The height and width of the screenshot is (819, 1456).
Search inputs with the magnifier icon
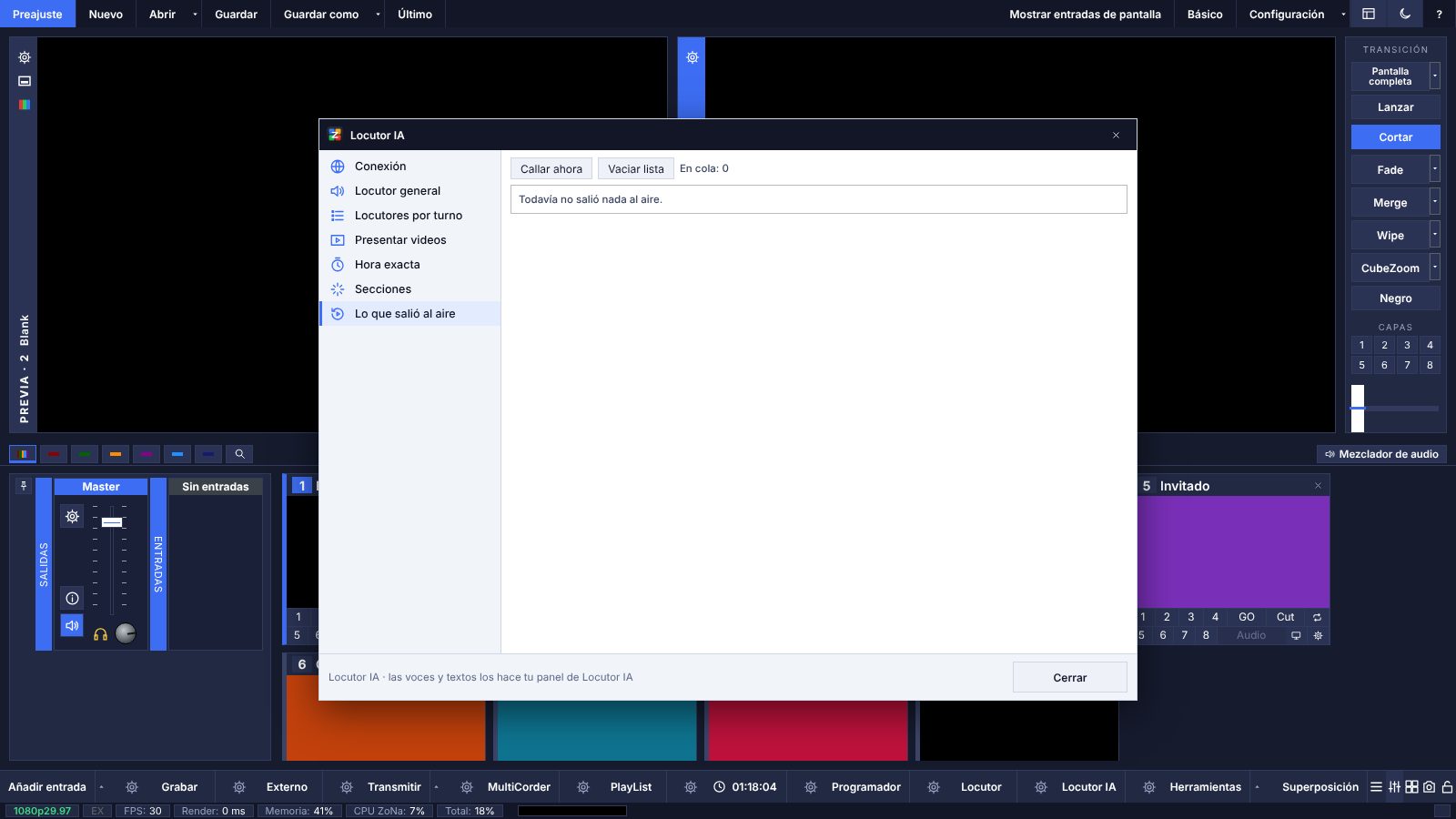click(239, 454)
